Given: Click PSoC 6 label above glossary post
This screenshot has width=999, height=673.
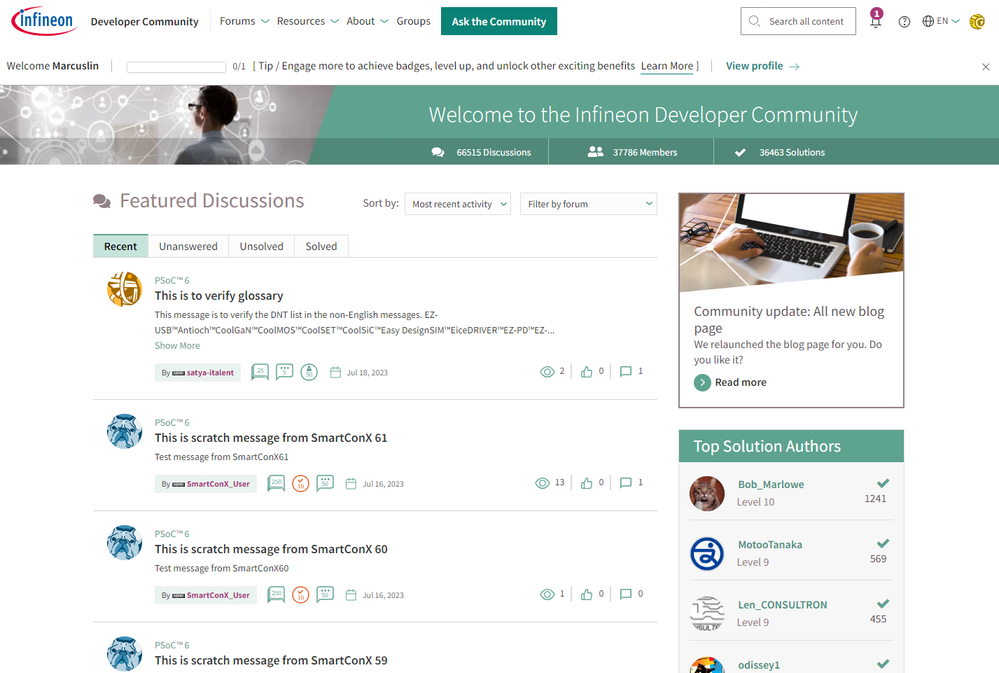Looking at the screenshot, I should tap(172, 280).
